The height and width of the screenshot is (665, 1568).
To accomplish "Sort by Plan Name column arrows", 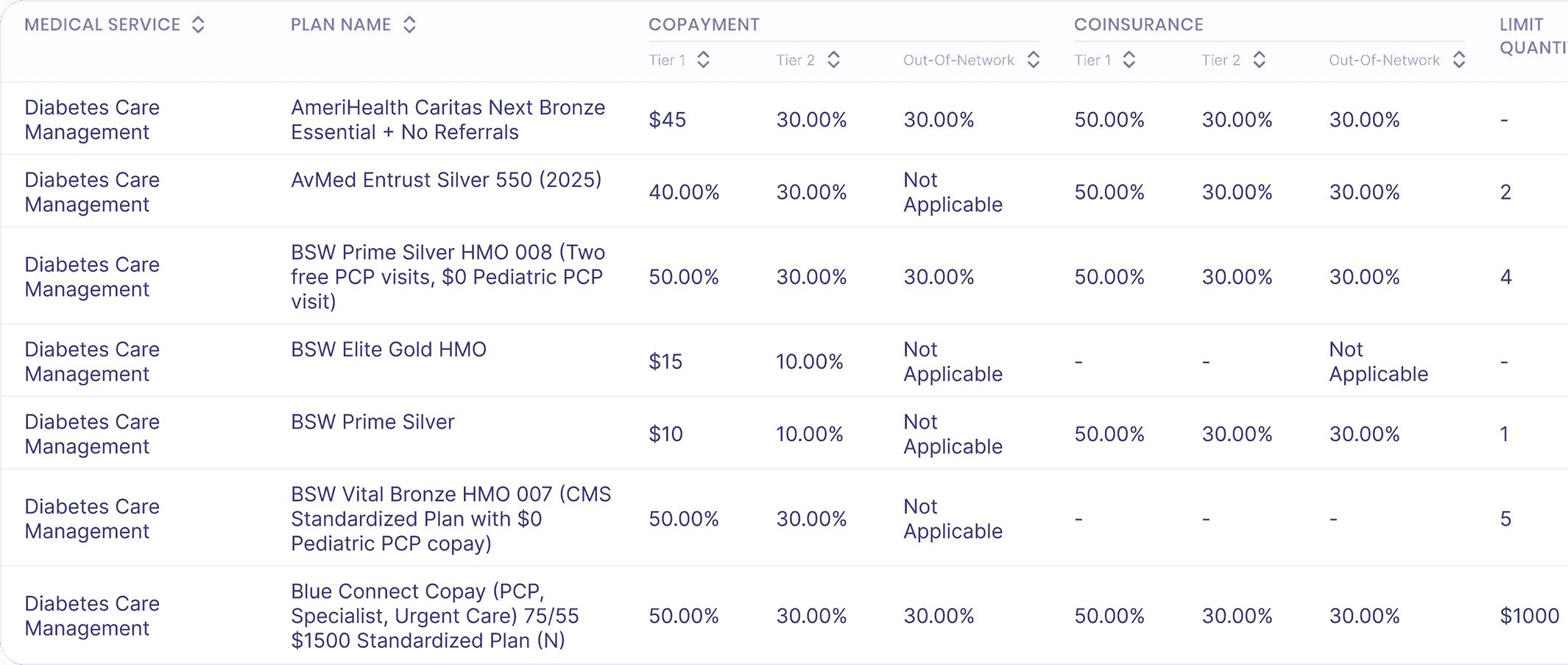I will [409, 25].
